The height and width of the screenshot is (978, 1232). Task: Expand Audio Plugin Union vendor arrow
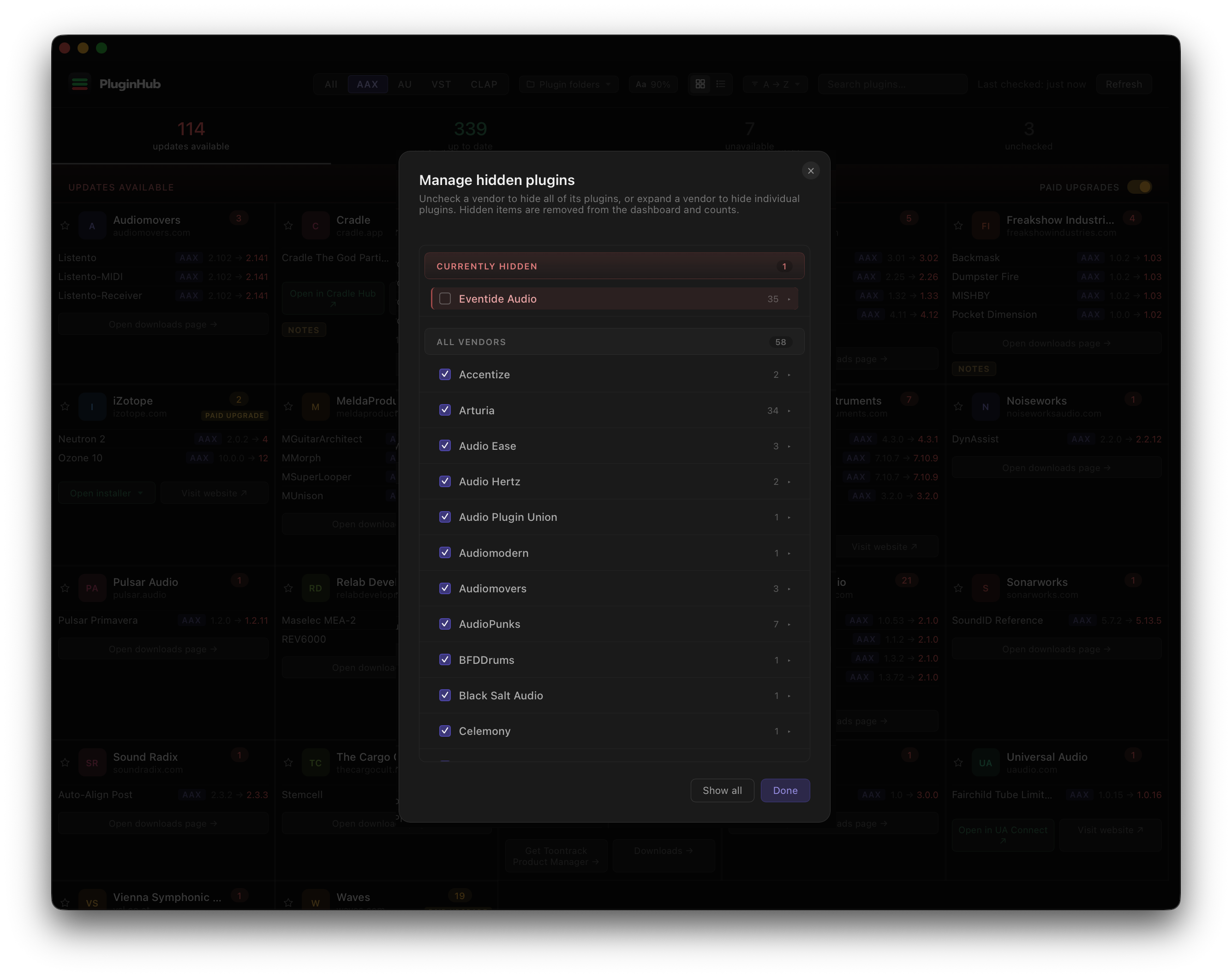789,518
